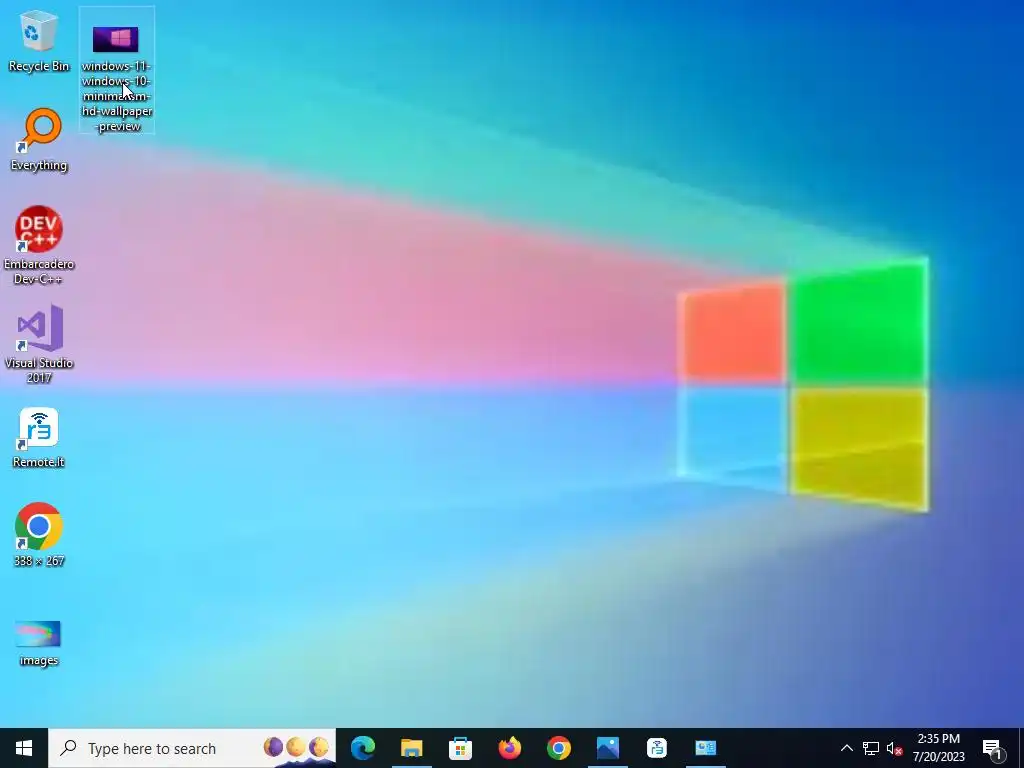Open the last taskbar app with monitor icon
The image size is (1024, 768).
[705, 748]
